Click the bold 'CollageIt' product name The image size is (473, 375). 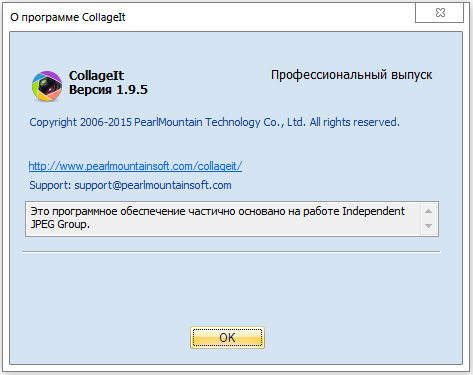click(96, 76)
